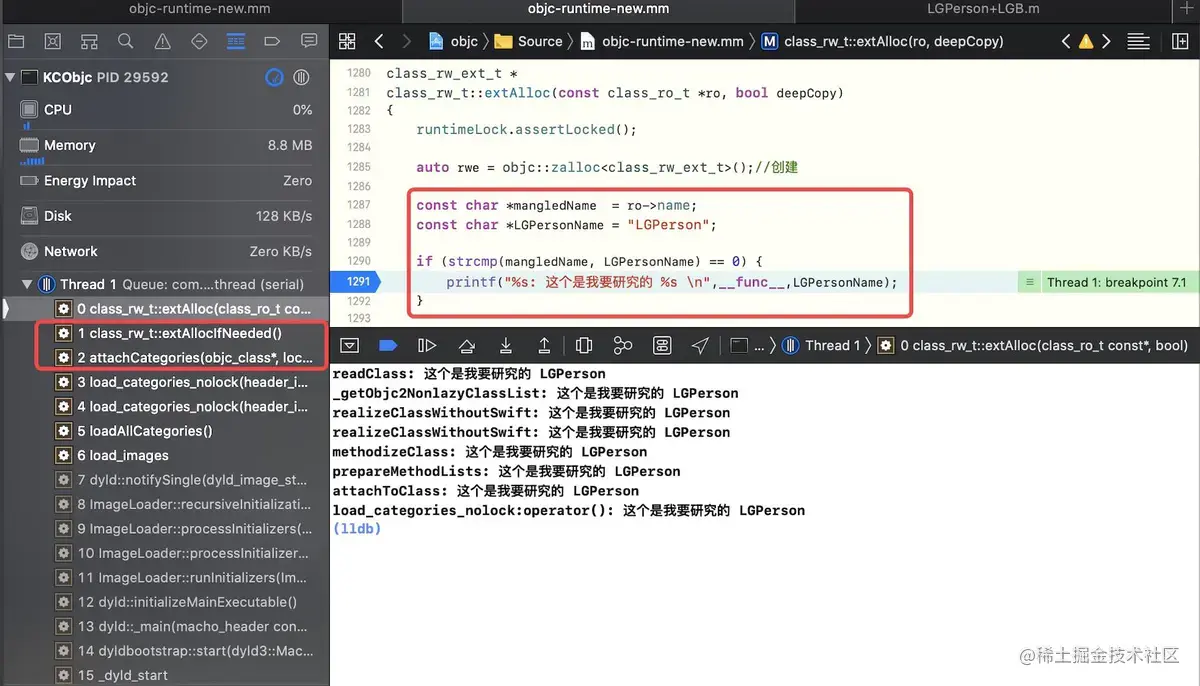Jump to previous issue arrow
This screenshot has height=686, width=1200.
1066,41
